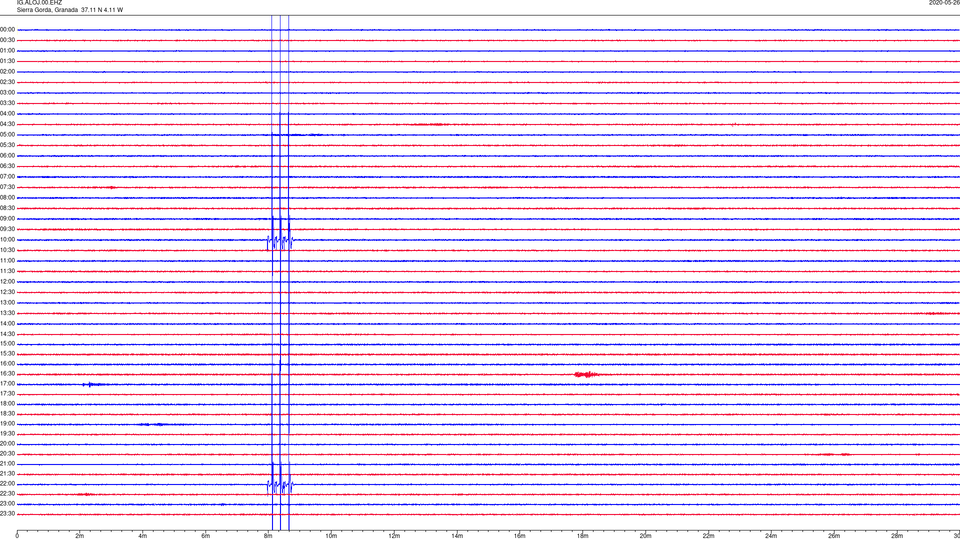
Task: Click the 8m axis tick label
Action: point(268,536)
